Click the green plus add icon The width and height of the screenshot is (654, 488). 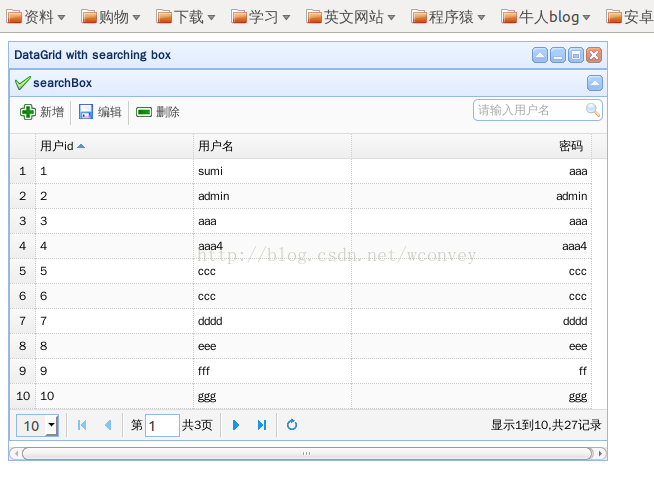28,112
